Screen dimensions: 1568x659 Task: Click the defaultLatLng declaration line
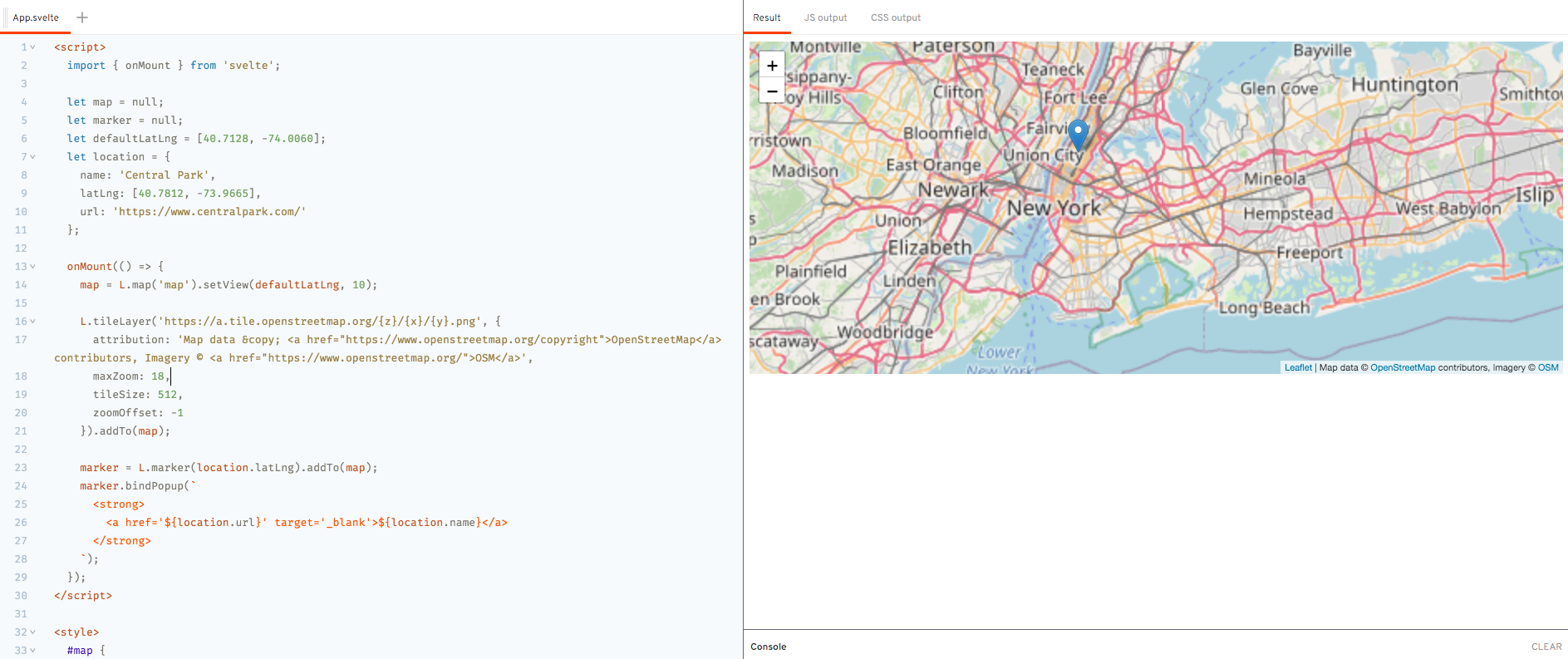tap(196, 139)
